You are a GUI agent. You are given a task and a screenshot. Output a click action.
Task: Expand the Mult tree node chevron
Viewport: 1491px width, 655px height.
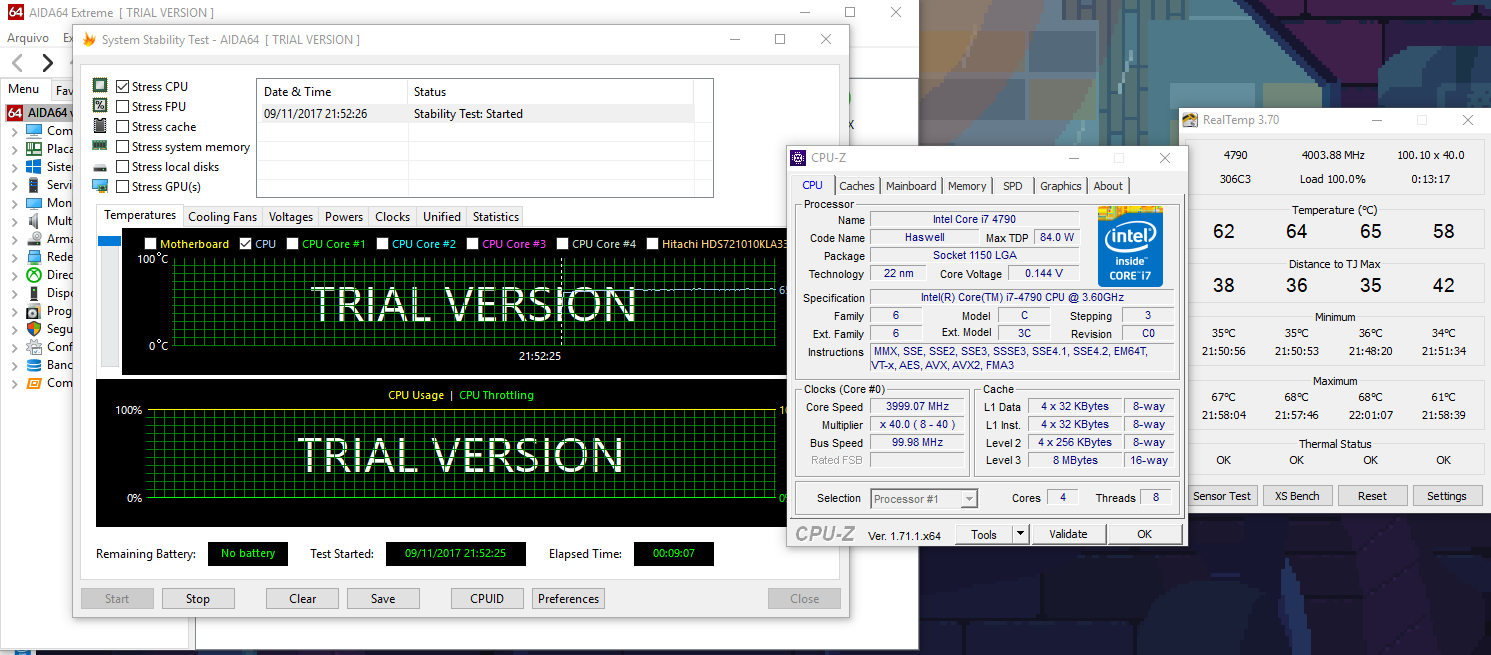tap(14, 221)
